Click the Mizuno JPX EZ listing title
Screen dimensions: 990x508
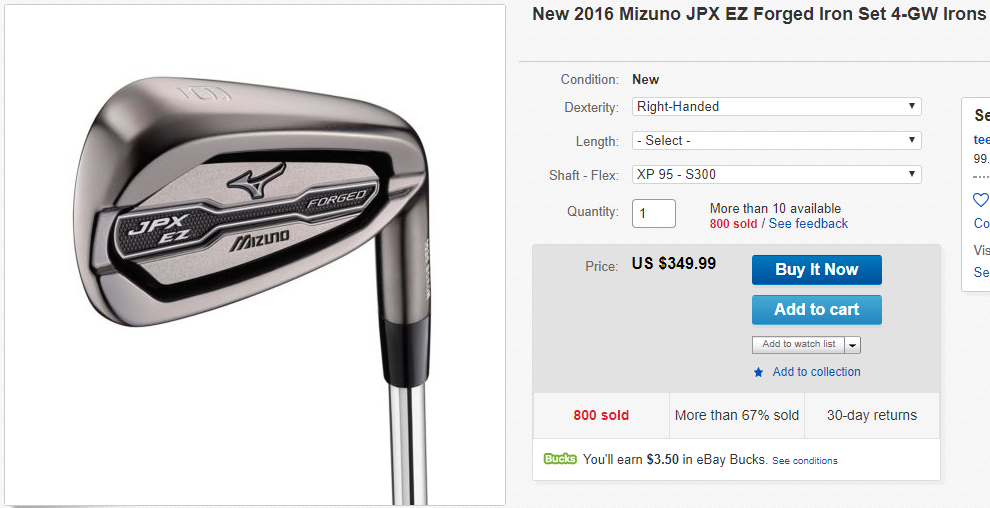click(x=759, y=14)
